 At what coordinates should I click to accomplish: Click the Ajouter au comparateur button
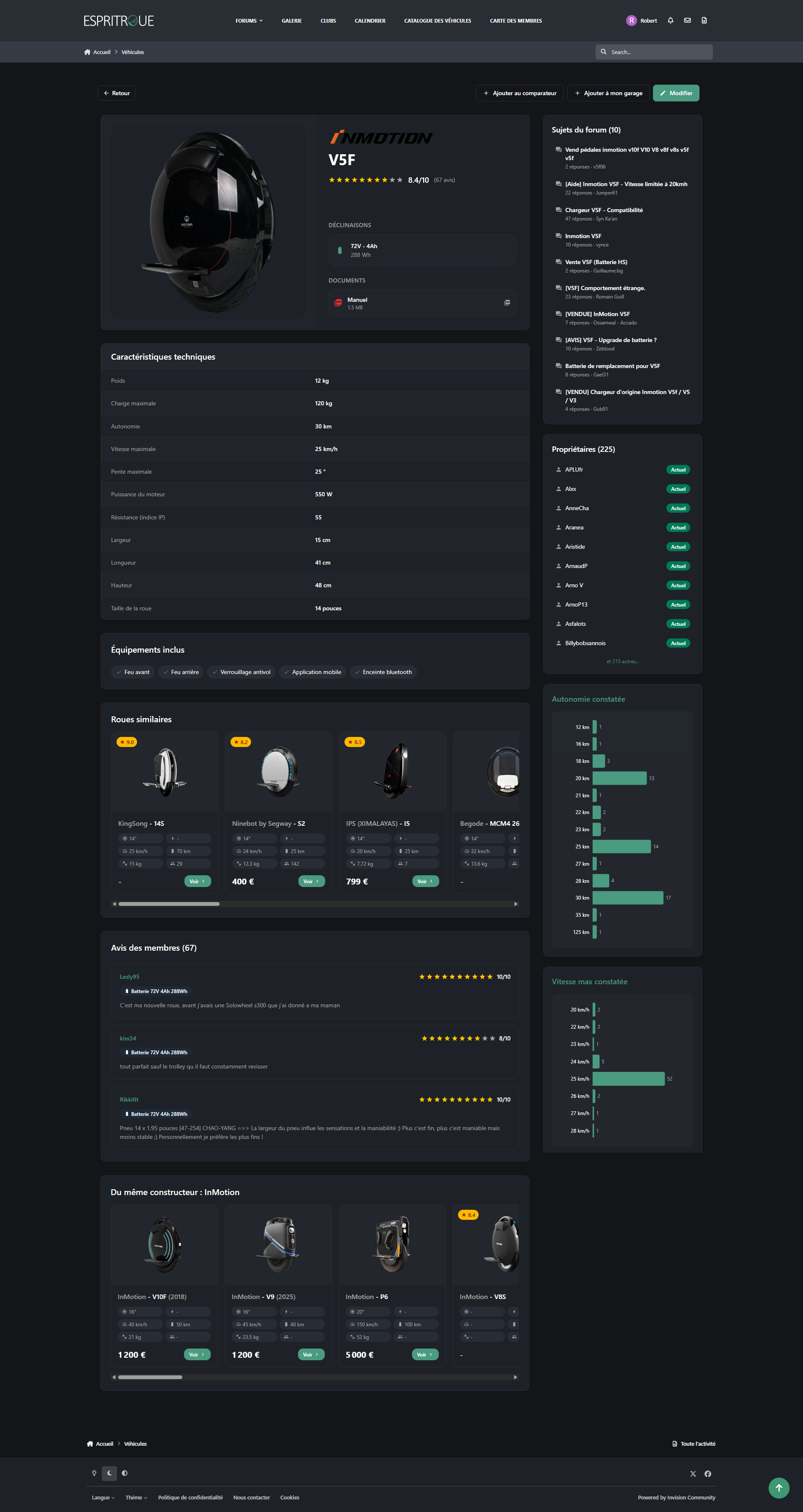(x=520, y=93)
